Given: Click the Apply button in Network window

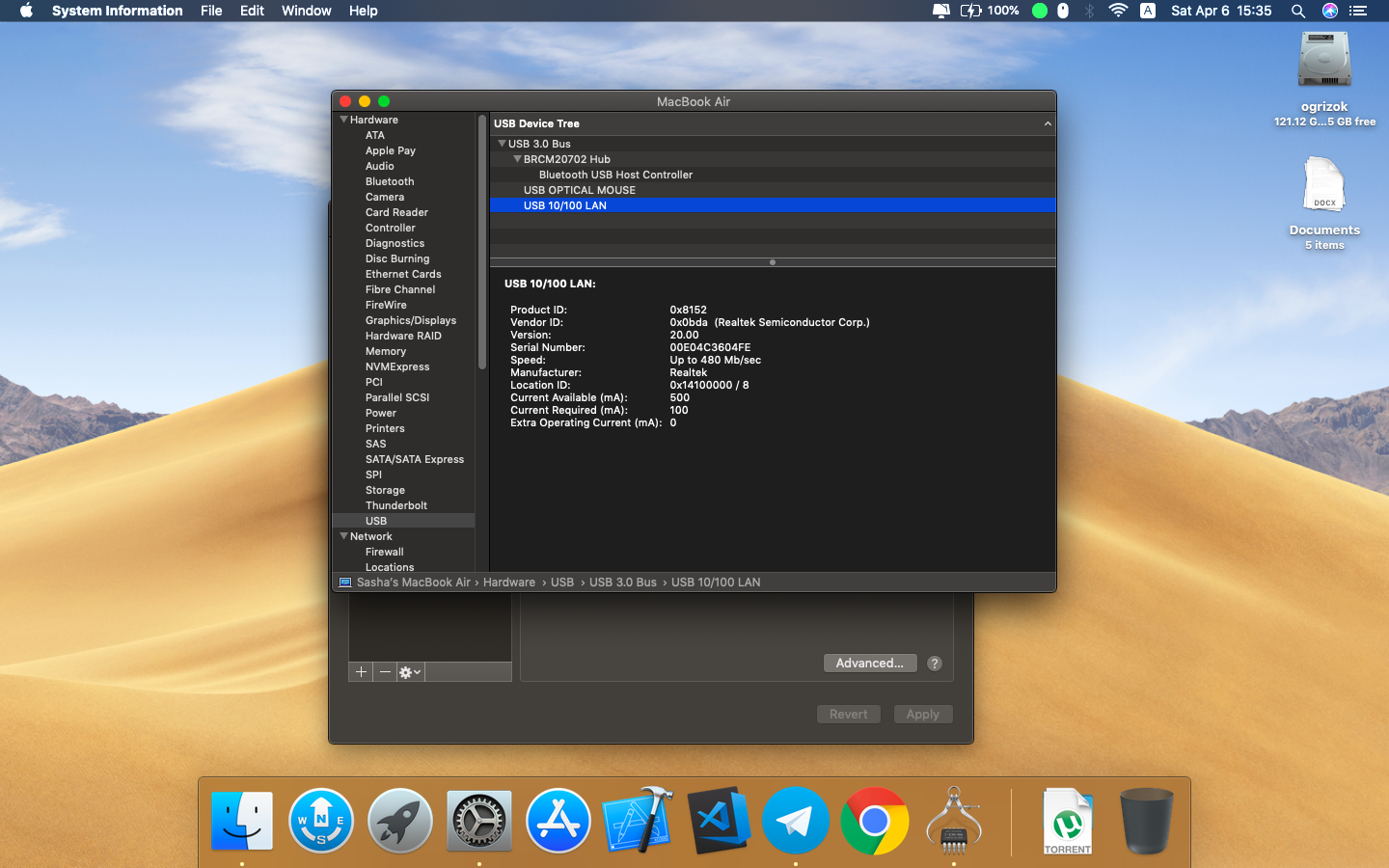Looking at the screenshot, I should [923, 715].
